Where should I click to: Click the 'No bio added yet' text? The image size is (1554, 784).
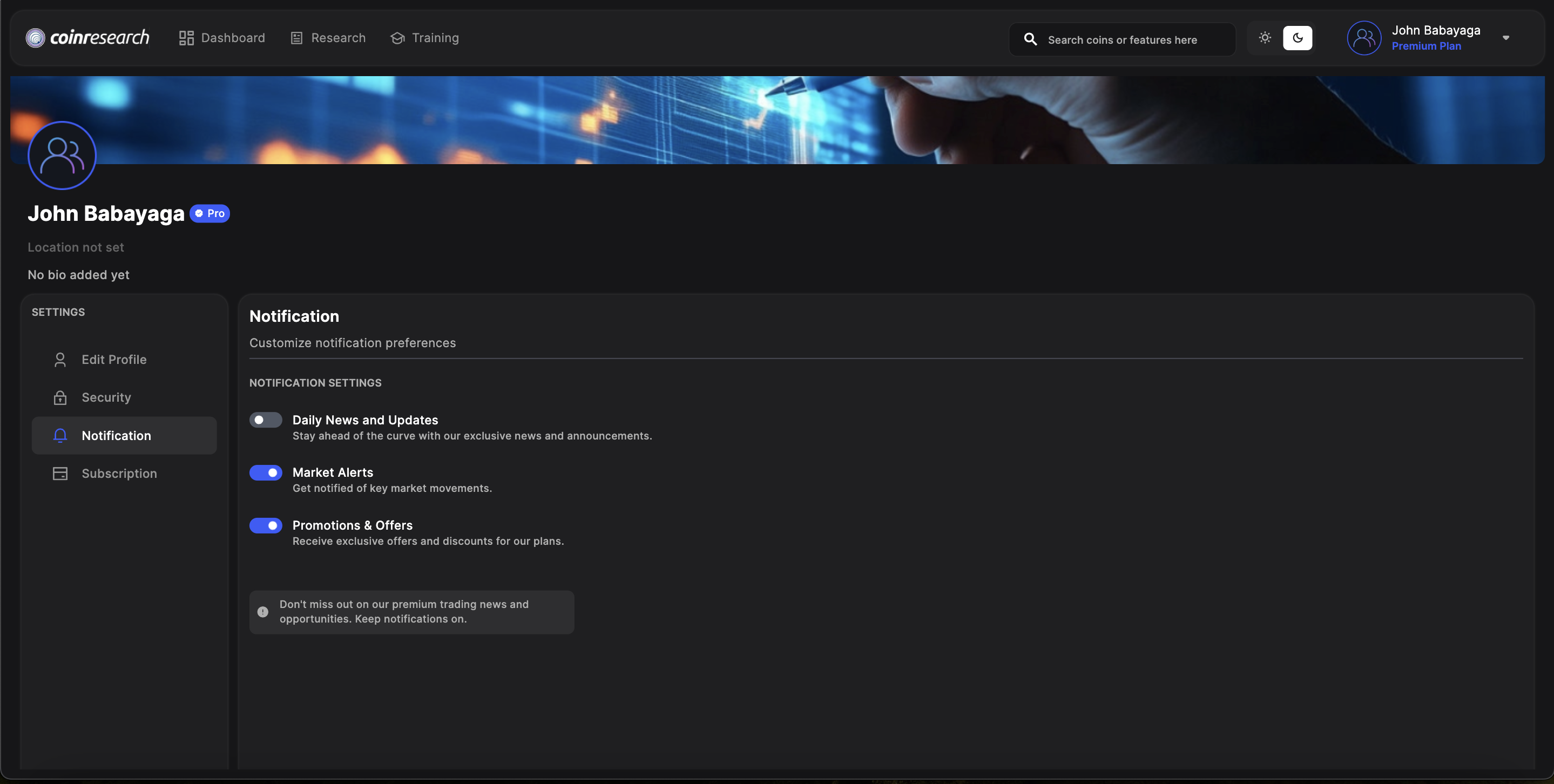[x=78, y=274]
